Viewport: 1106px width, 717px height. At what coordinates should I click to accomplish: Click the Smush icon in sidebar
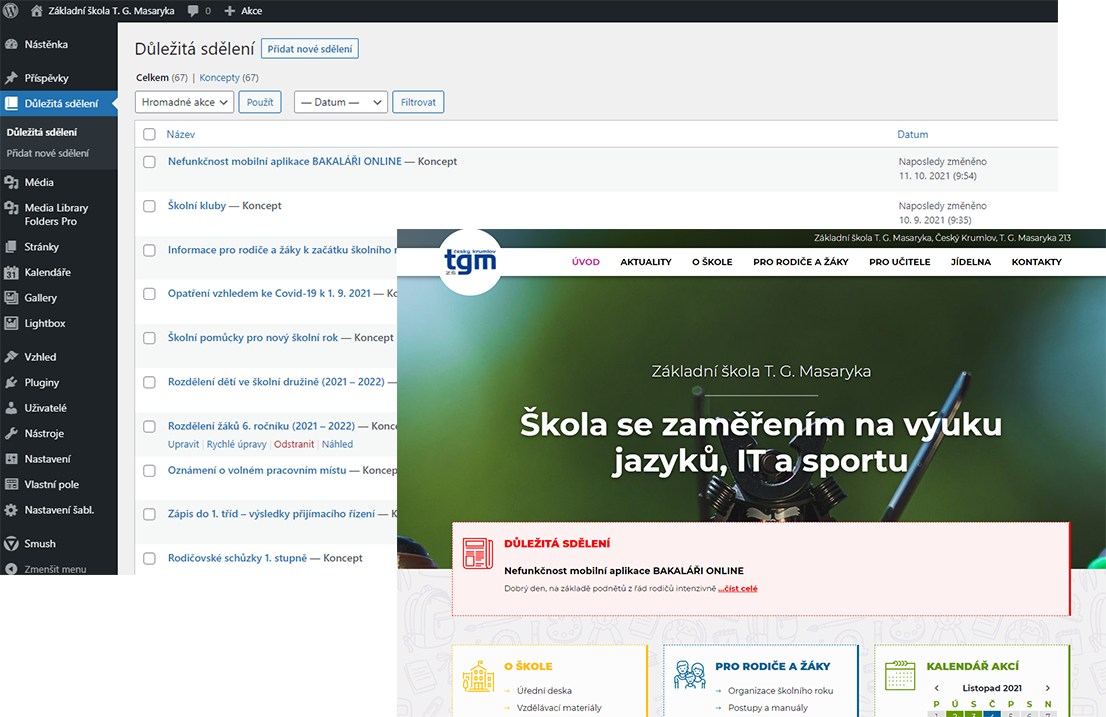[11, 544]
